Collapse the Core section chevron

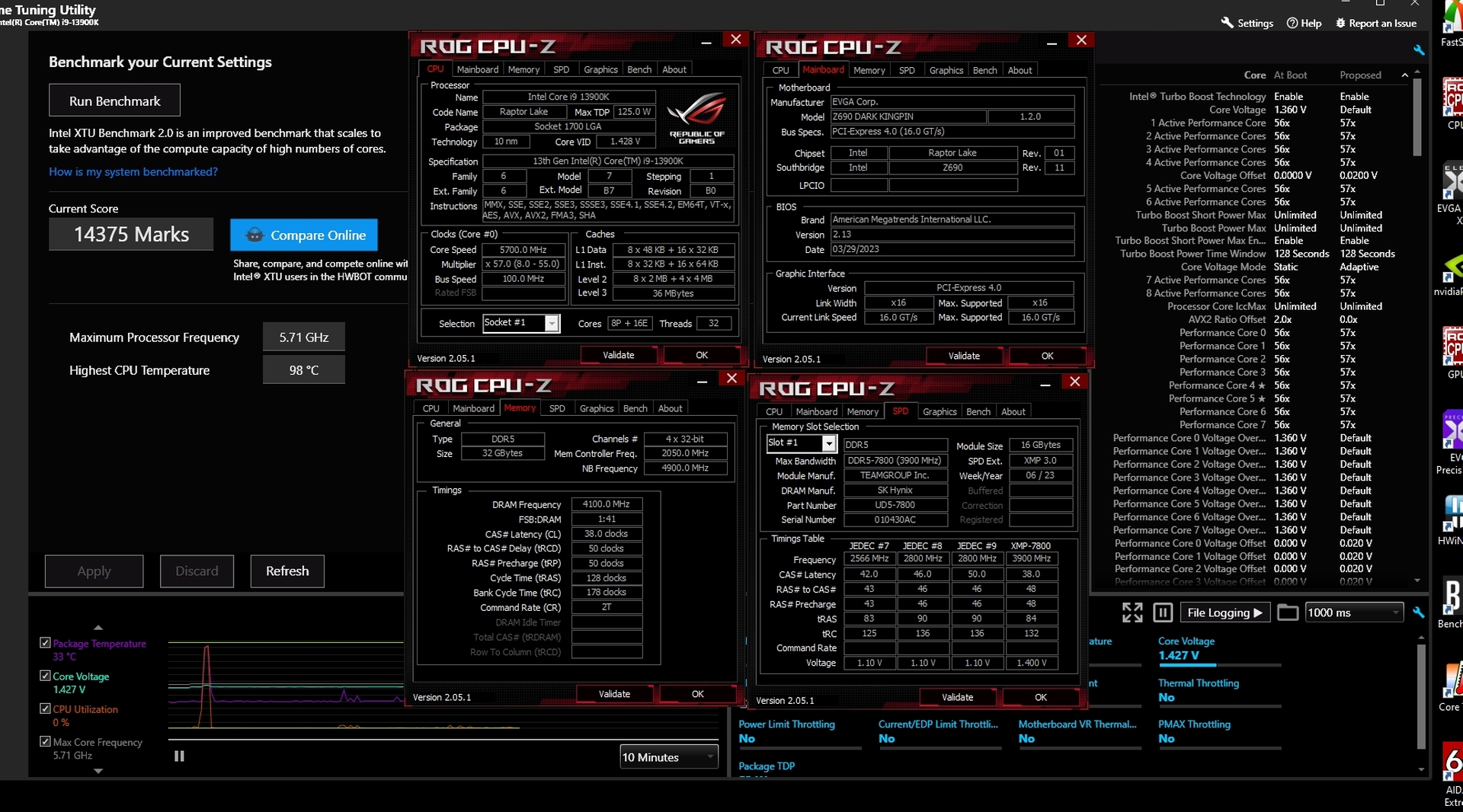click(1404, 75)
